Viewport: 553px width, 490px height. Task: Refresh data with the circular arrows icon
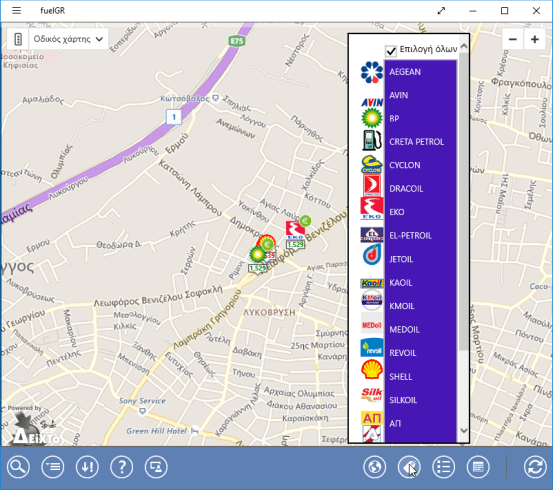pyautogui.click(x=535, y=467)
